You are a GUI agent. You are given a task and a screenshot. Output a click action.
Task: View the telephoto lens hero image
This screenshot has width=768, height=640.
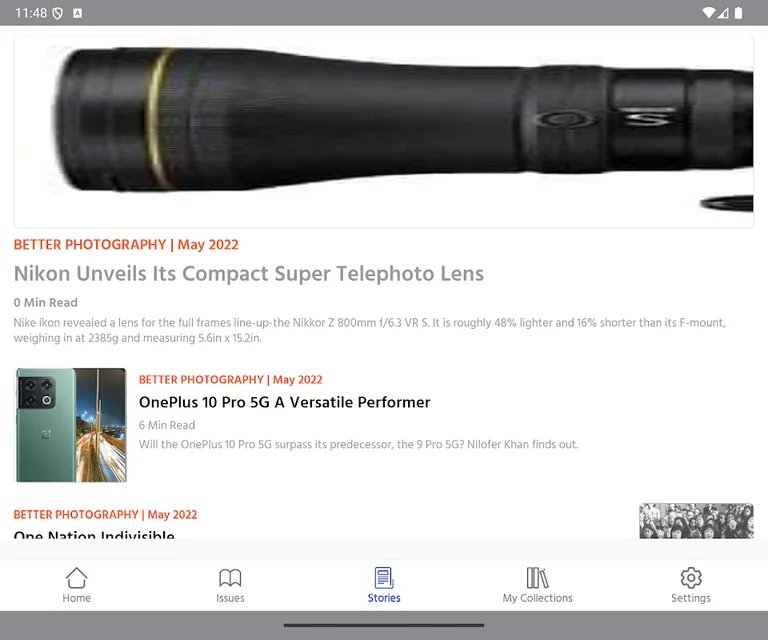384,132
